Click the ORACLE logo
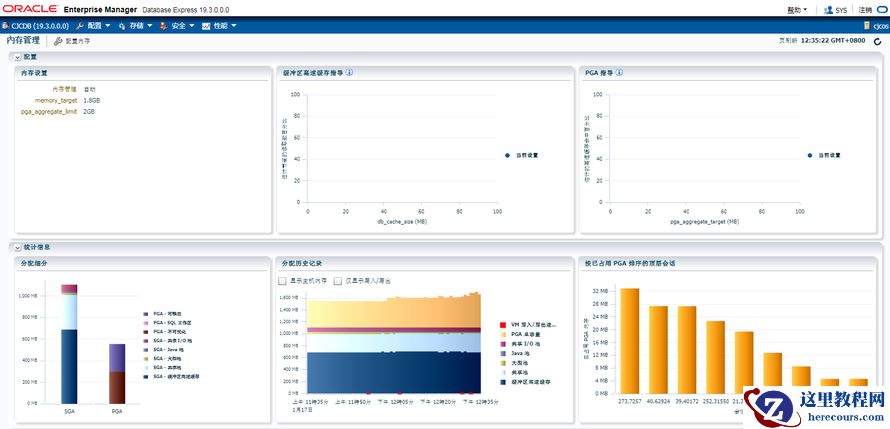This screenshot has width=890, height=429. coord(30,9)
